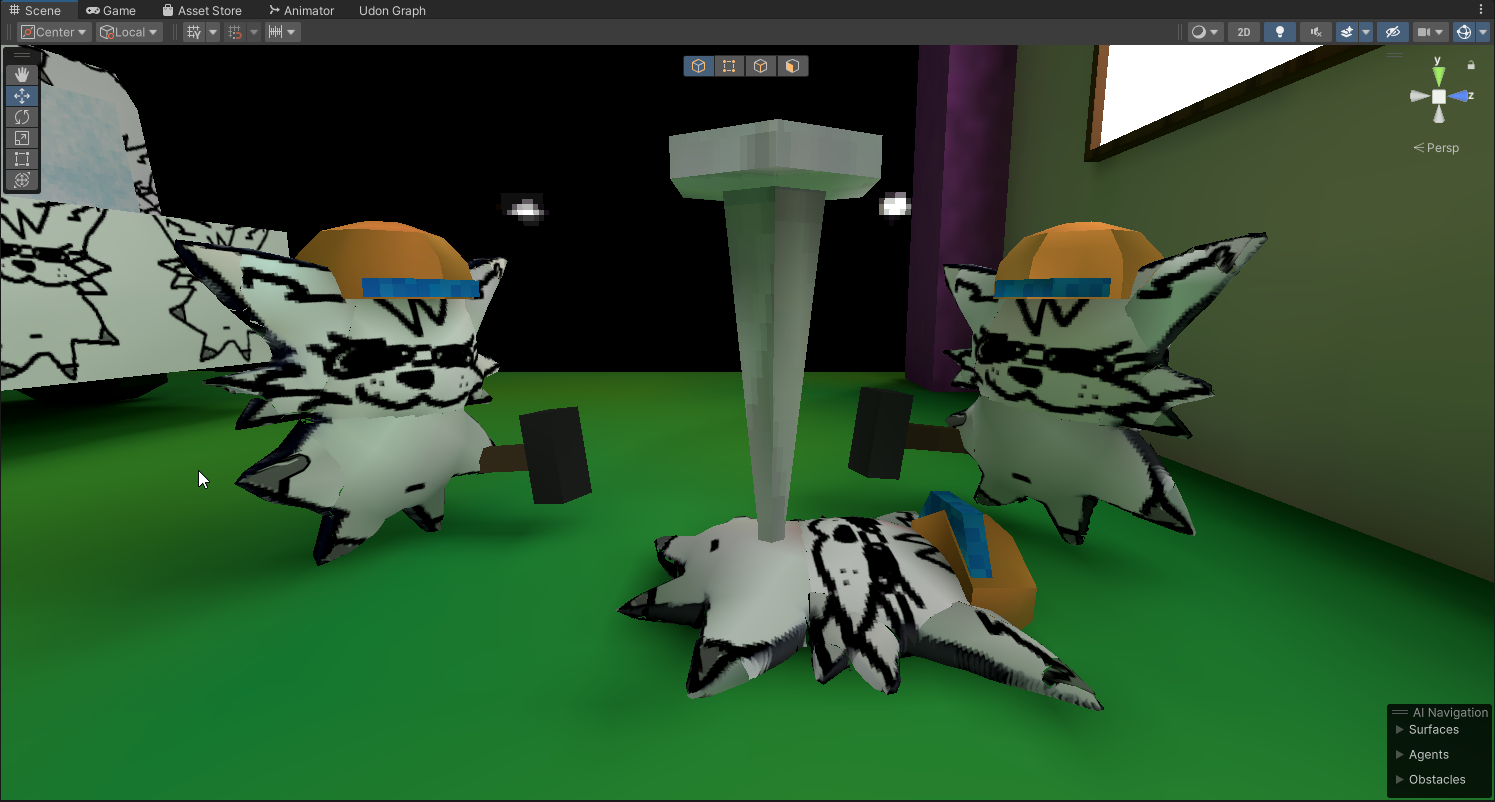Click ProBuilder edge selection mode icon
1495x802 pixels.
click(761, 66)
